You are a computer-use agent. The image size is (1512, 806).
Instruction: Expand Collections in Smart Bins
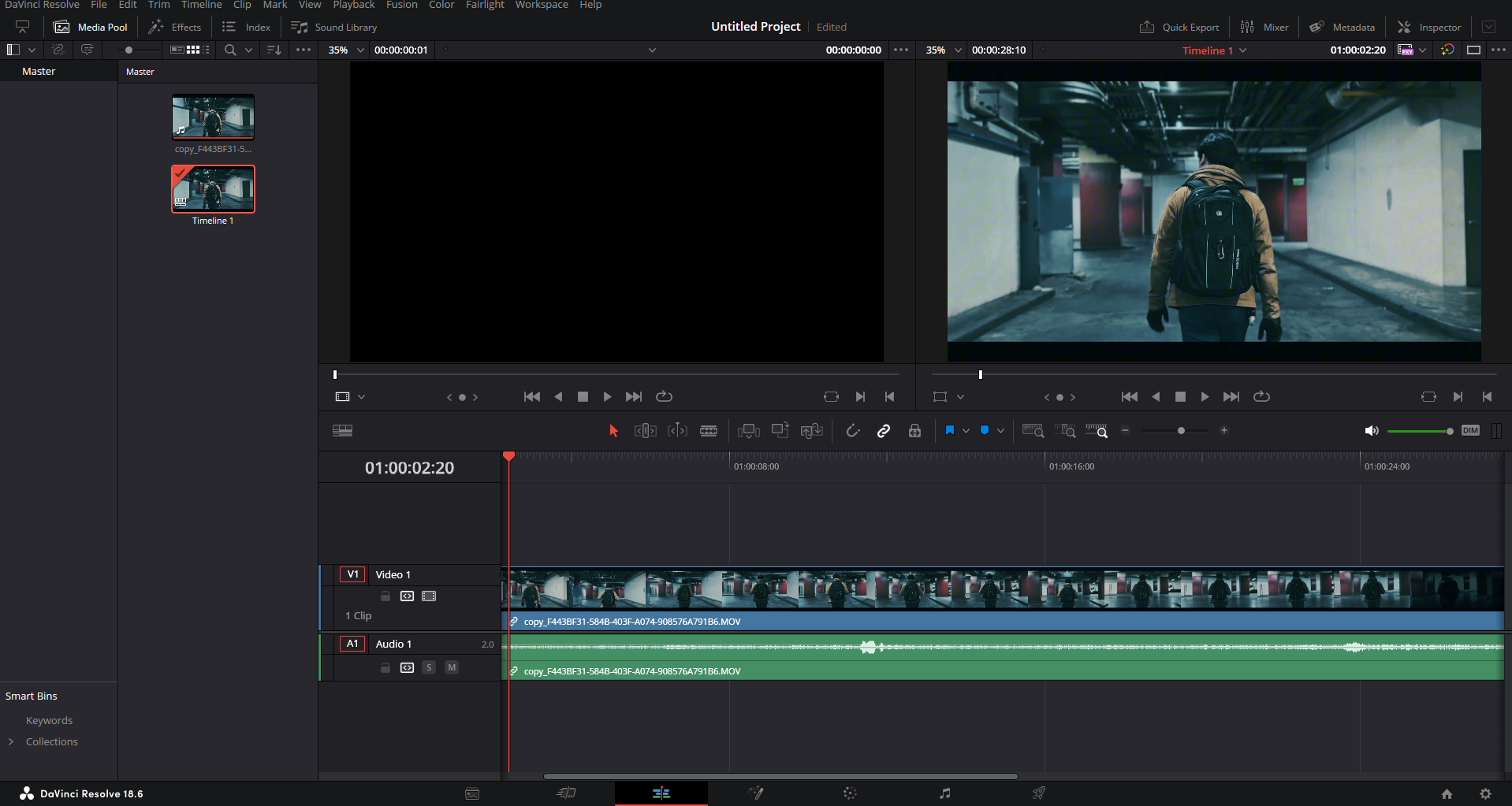coord(11,741)
